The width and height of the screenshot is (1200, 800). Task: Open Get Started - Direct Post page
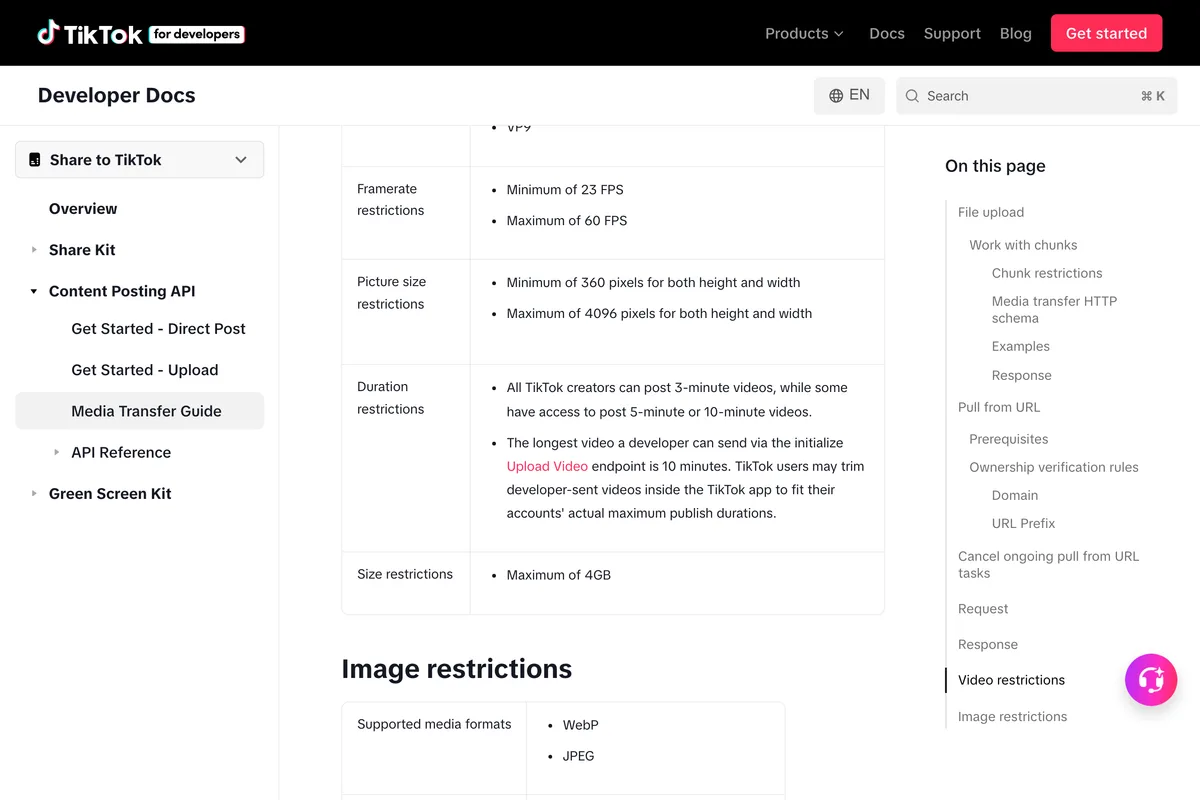[158, 329]
